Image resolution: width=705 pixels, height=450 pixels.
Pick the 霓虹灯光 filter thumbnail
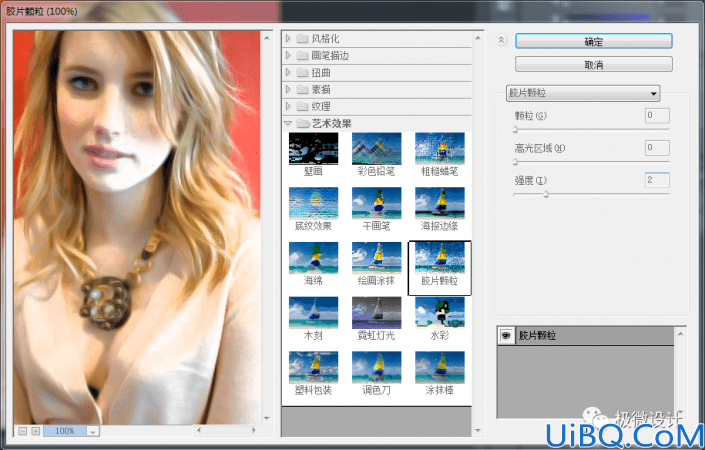coord(376,313)
